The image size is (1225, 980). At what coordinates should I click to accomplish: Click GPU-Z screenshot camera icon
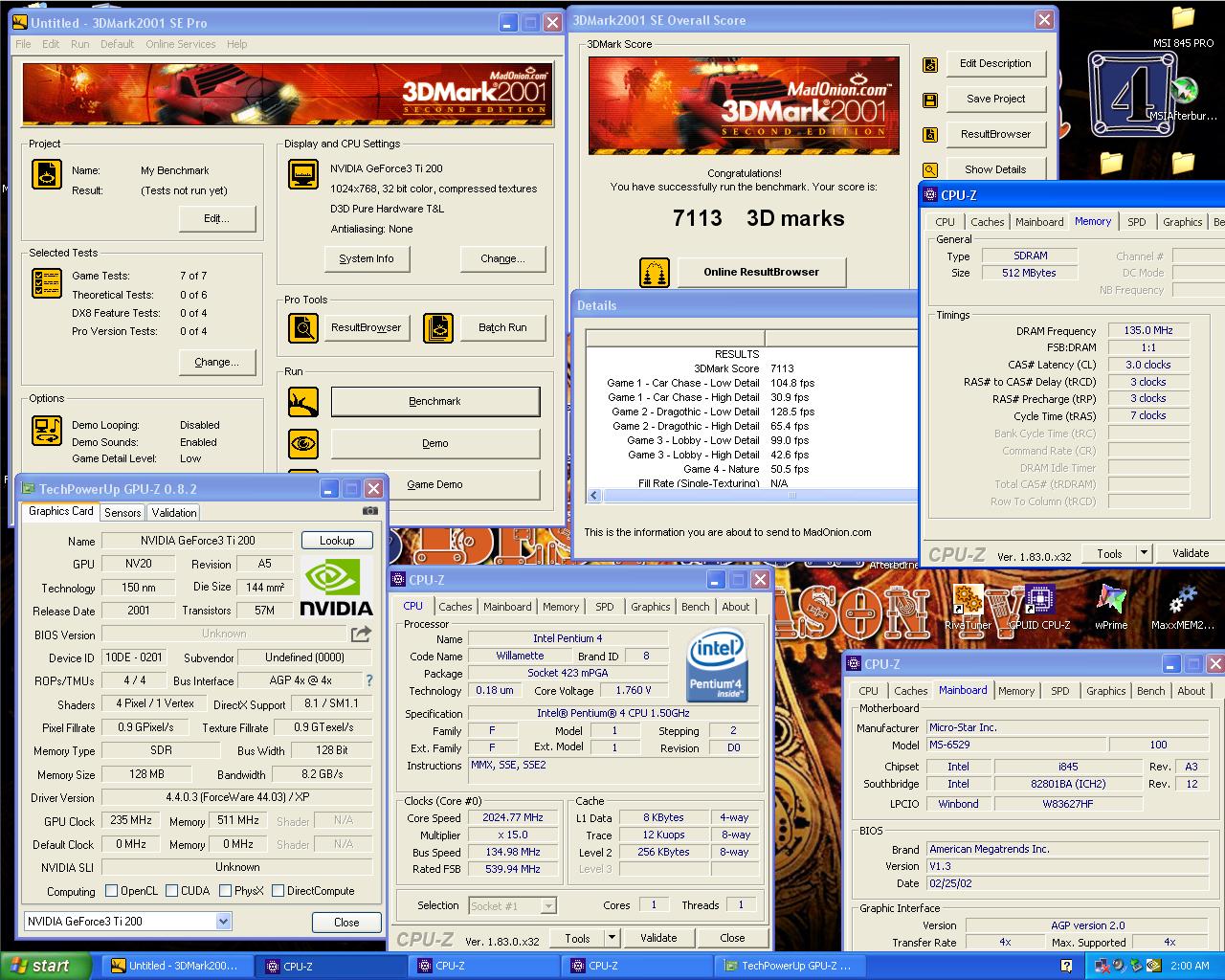point(370,511)
